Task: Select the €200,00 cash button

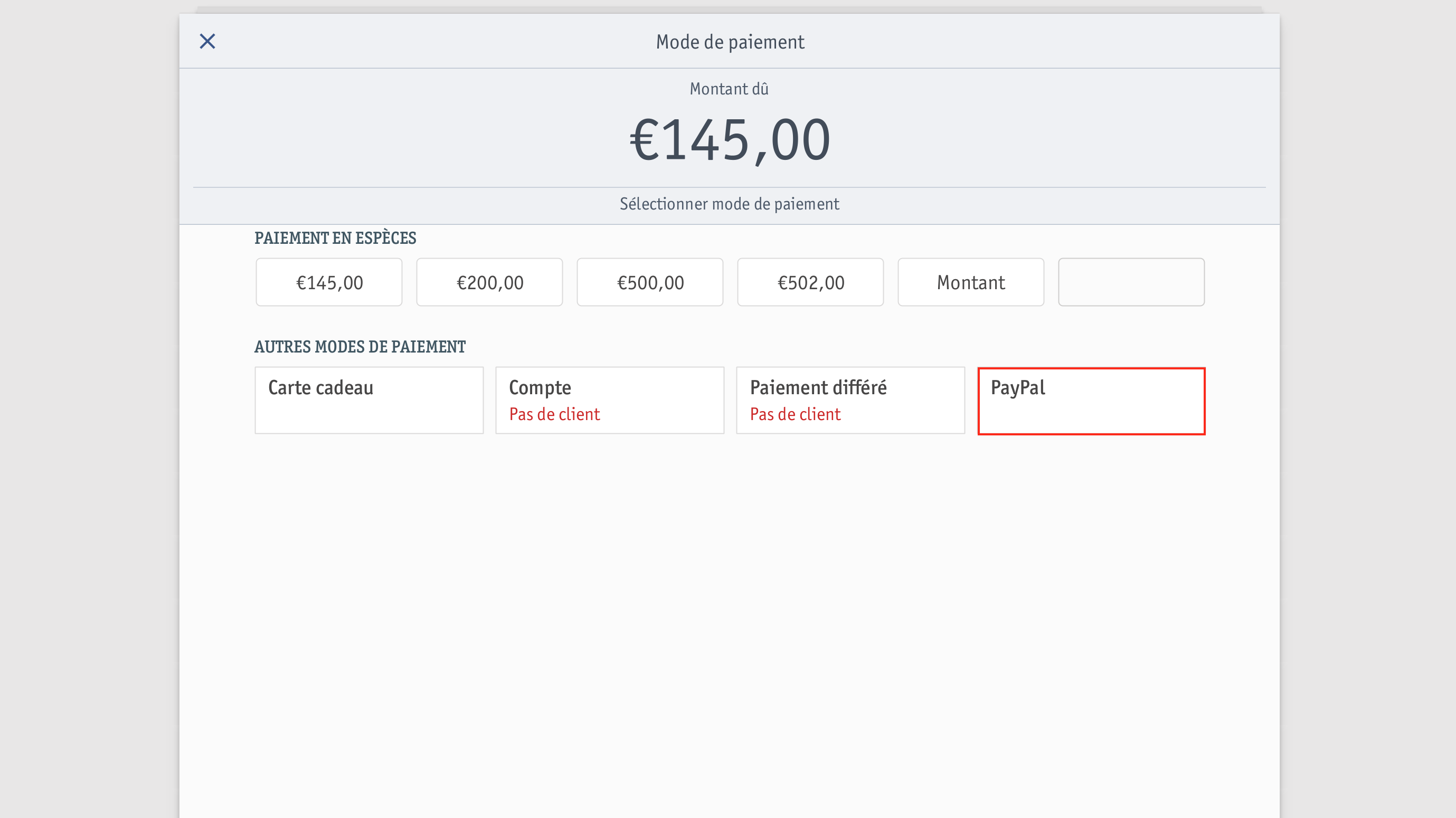Action: pyautogui.click(x=489, y=282)
